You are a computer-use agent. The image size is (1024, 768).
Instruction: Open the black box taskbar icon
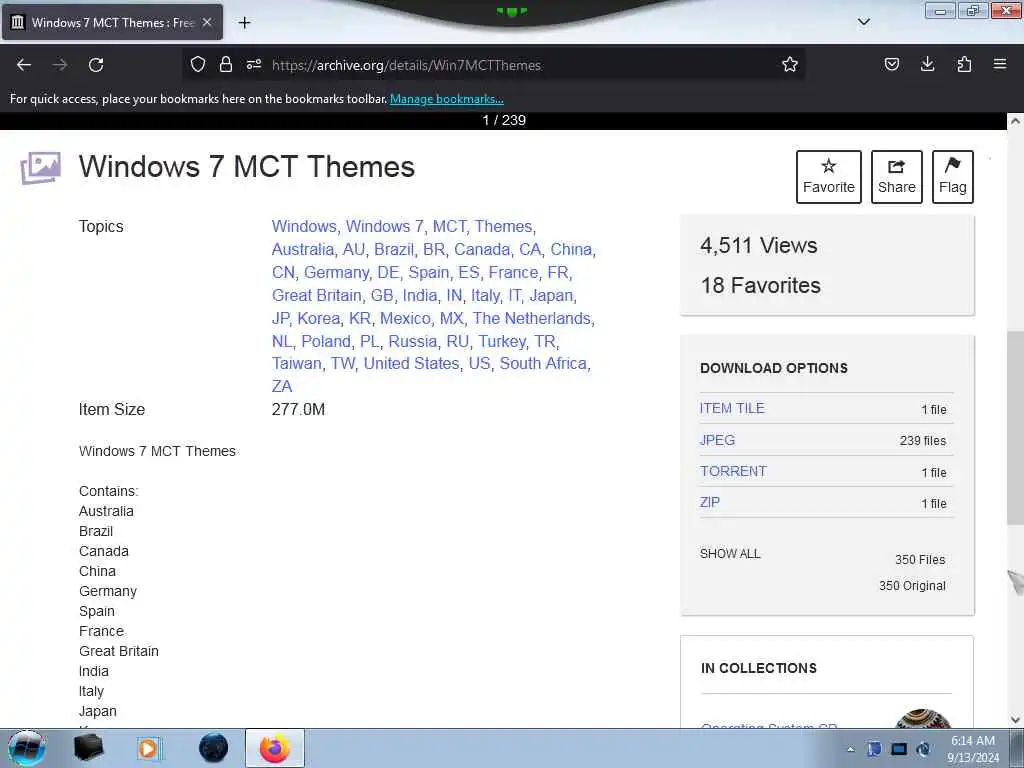point(88,748)
